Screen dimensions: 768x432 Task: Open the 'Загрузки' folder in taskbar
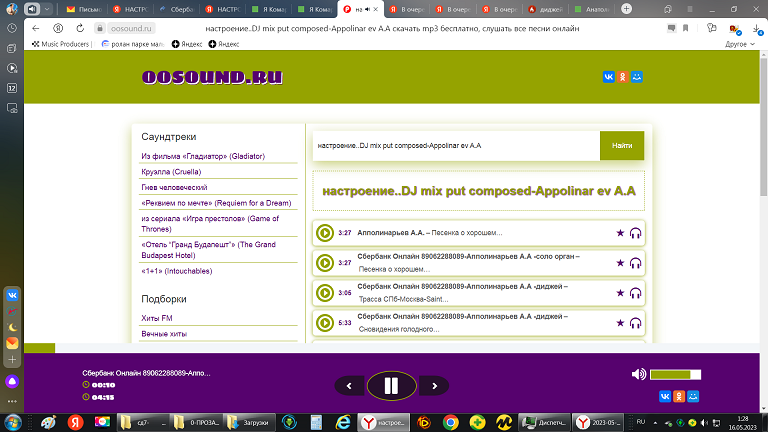249,422
